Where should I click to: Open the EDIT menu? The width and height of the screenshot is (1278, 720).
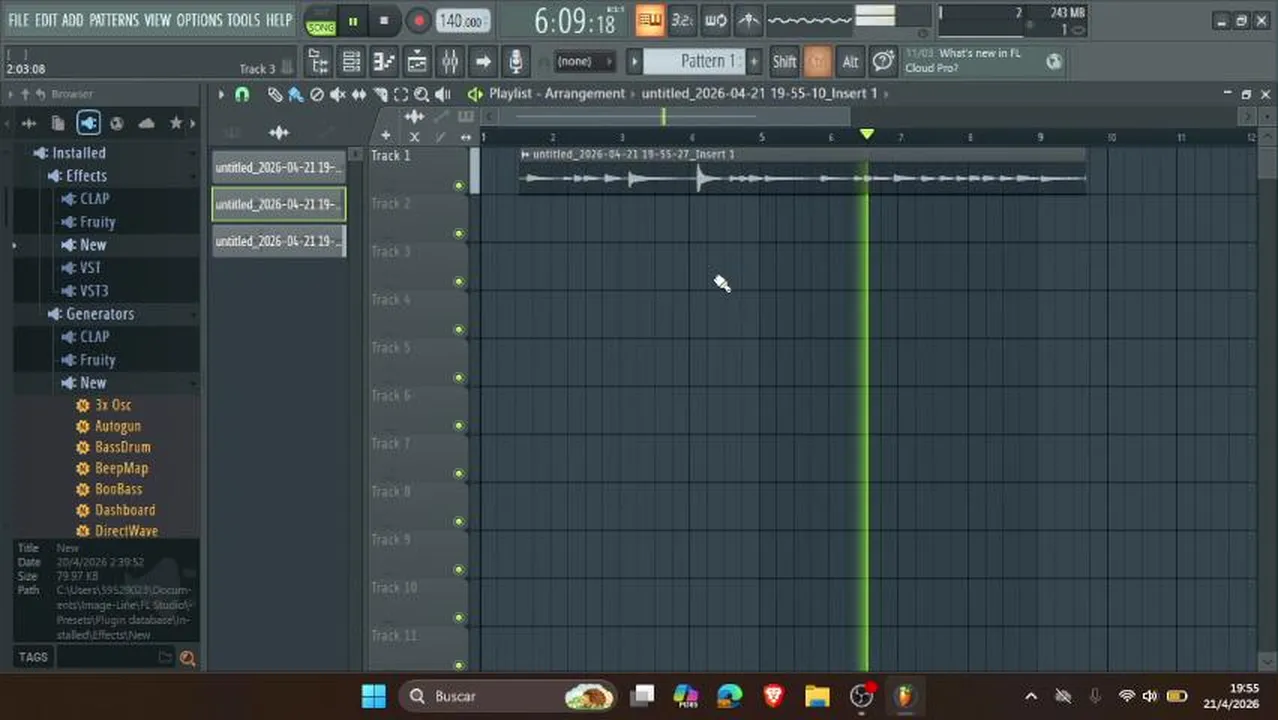point(46,19)
